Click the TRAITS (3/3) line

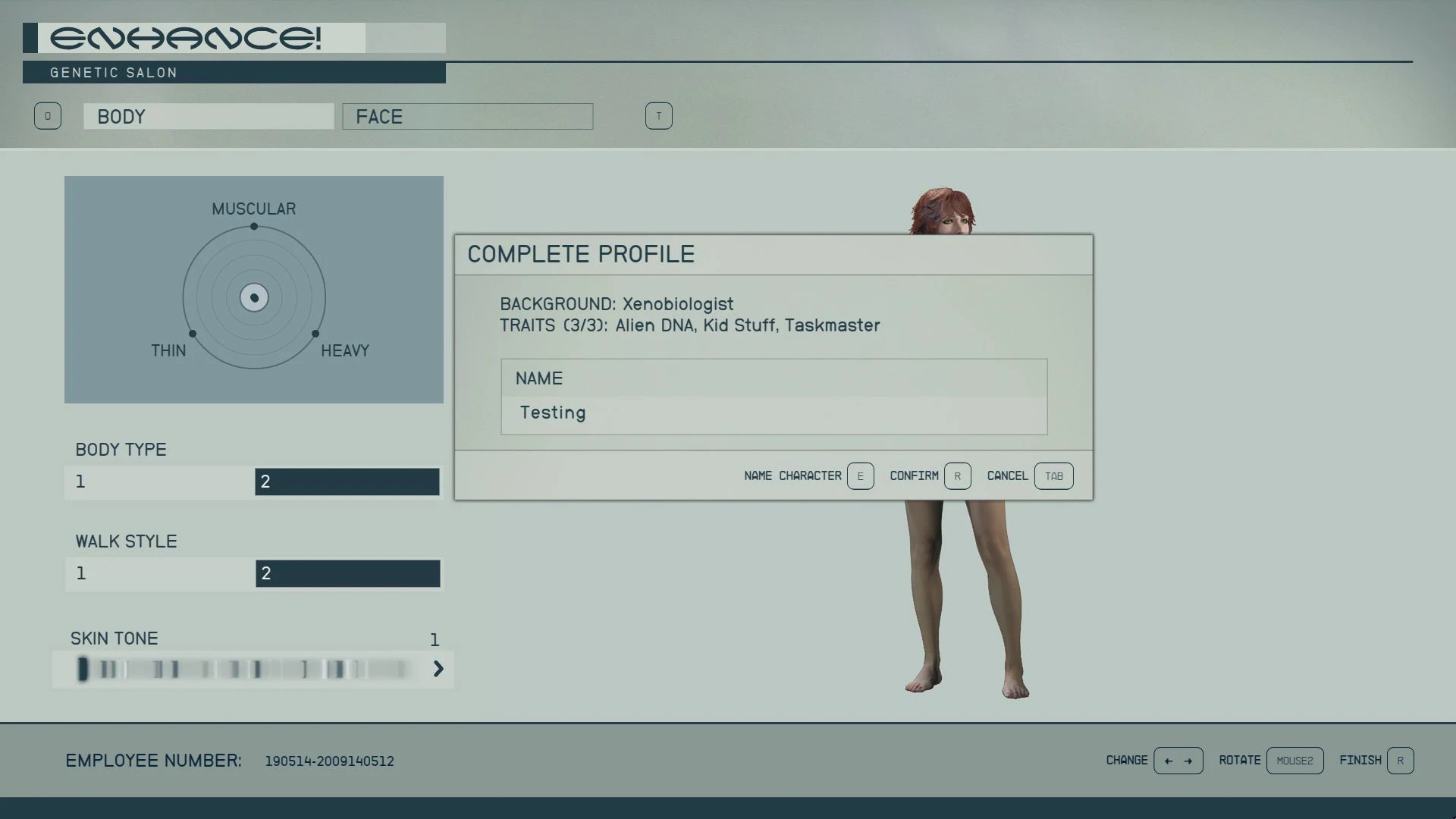pyautogui.click(x=690, y=325)
